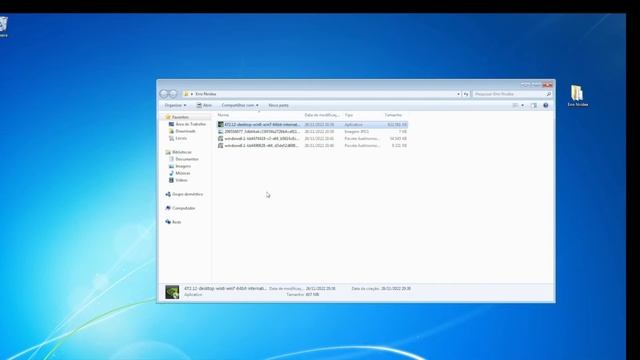Change view with the view mode icon

click(x=516, y=105)
